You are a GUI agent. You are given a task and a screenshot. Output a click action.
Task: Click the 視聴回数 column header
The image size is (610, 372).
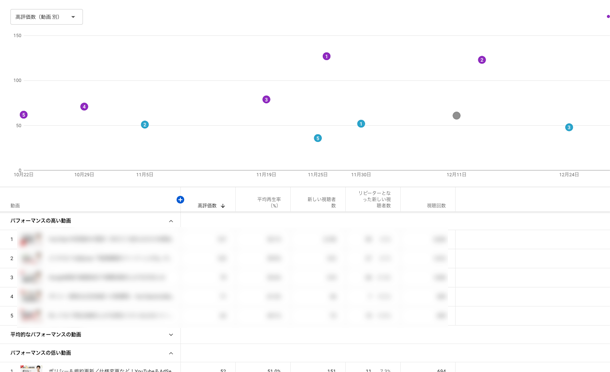pyautogui.click(x=436, y=205)
